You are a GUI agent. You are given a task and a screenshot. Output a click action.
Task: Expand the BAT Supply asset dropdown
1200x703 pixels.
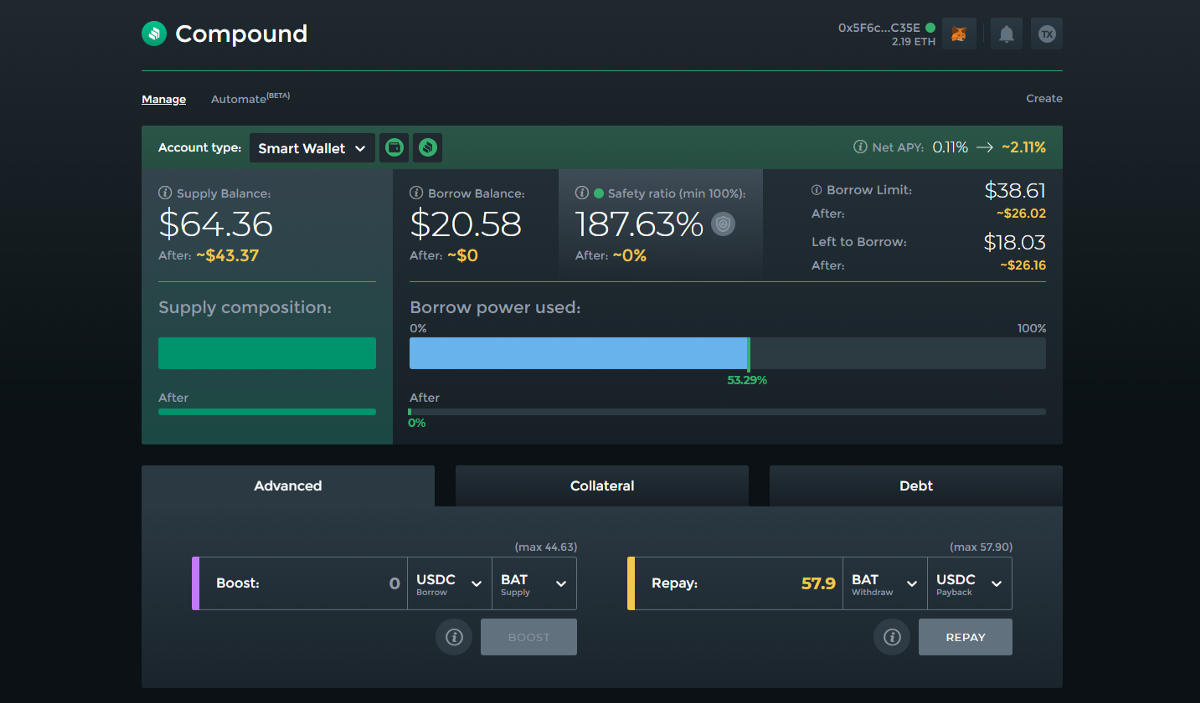coord(534,583)
